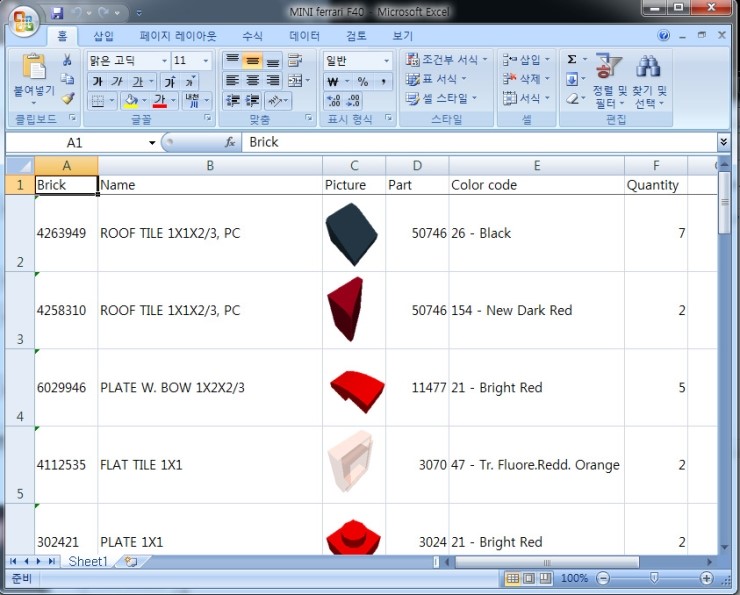
Task: Click the AutoSum sigma icon
Action: (572, 59)
